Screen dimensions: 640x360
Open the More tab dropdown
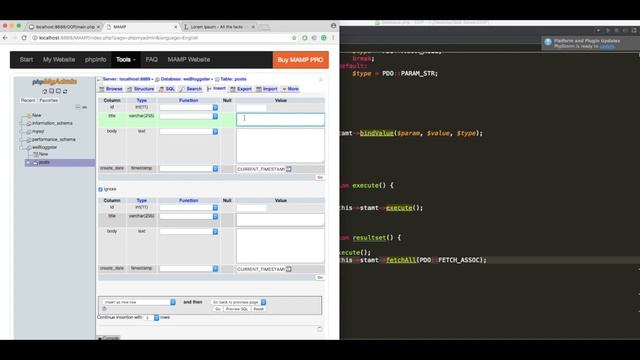(291, 89)
